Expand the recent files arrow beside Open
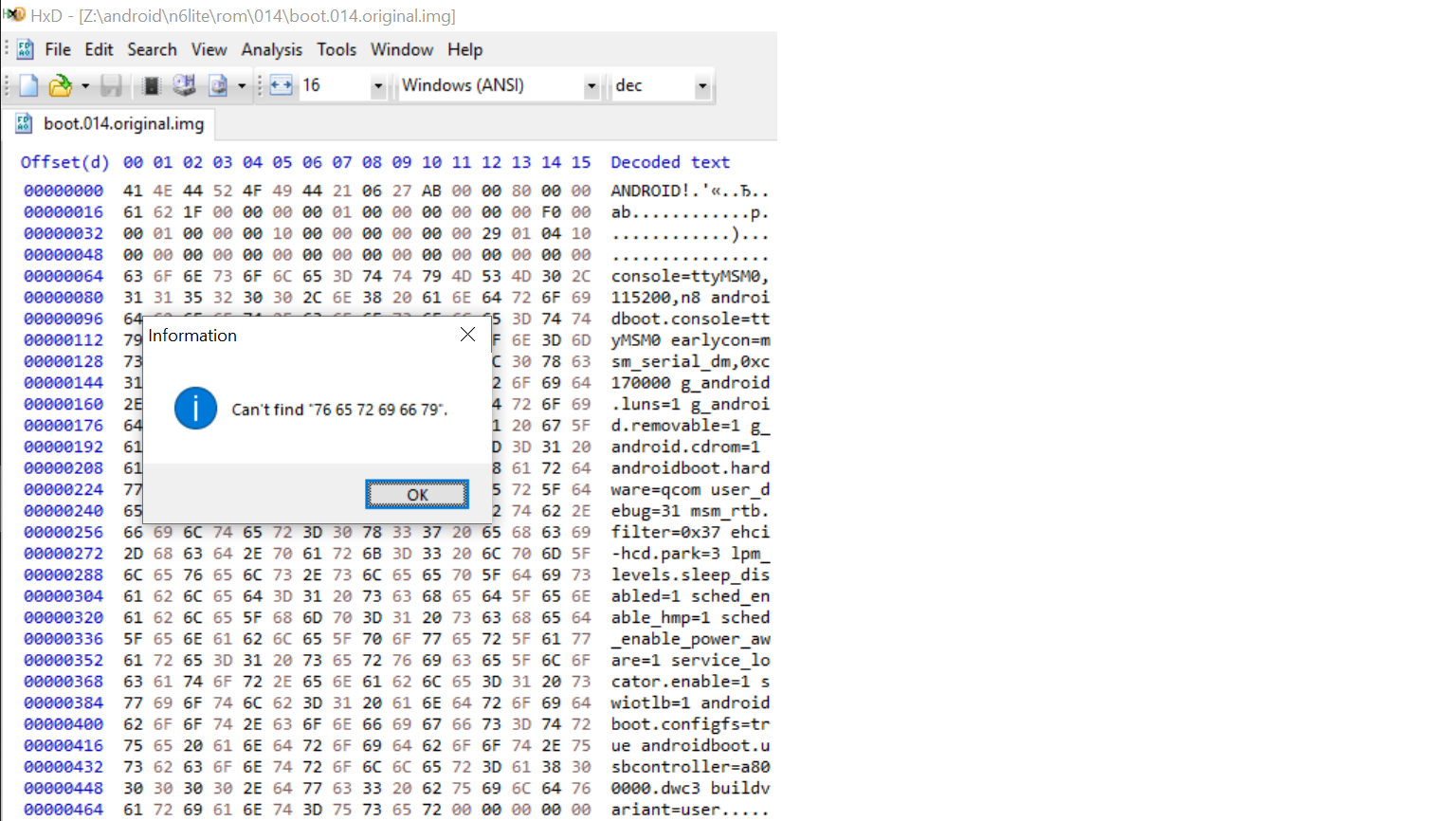Image resolution: width=1456 pixels, height=821 pixels. 85,86
